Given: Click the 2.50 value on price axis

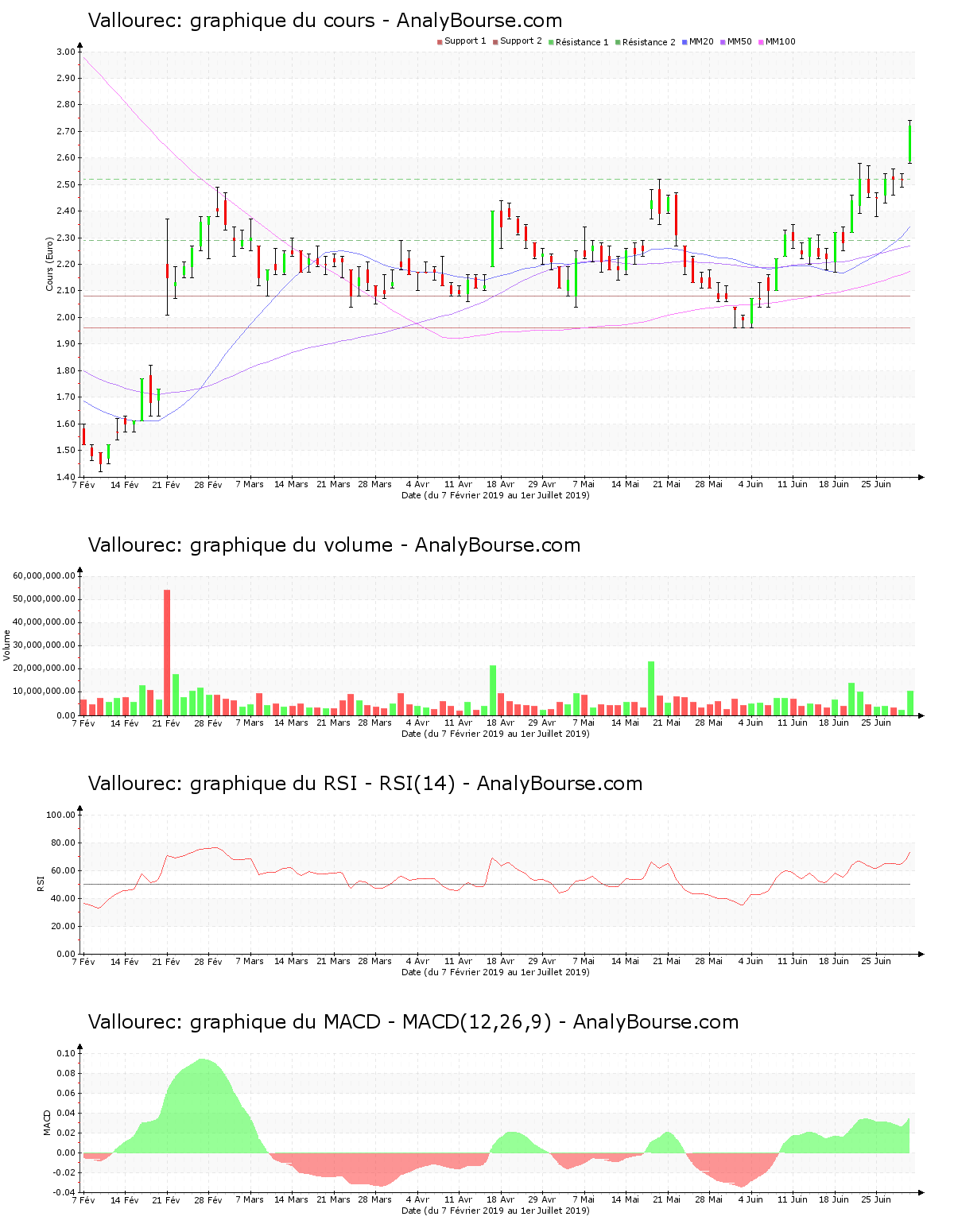Looking at the screenshot, I should (67, 184).
